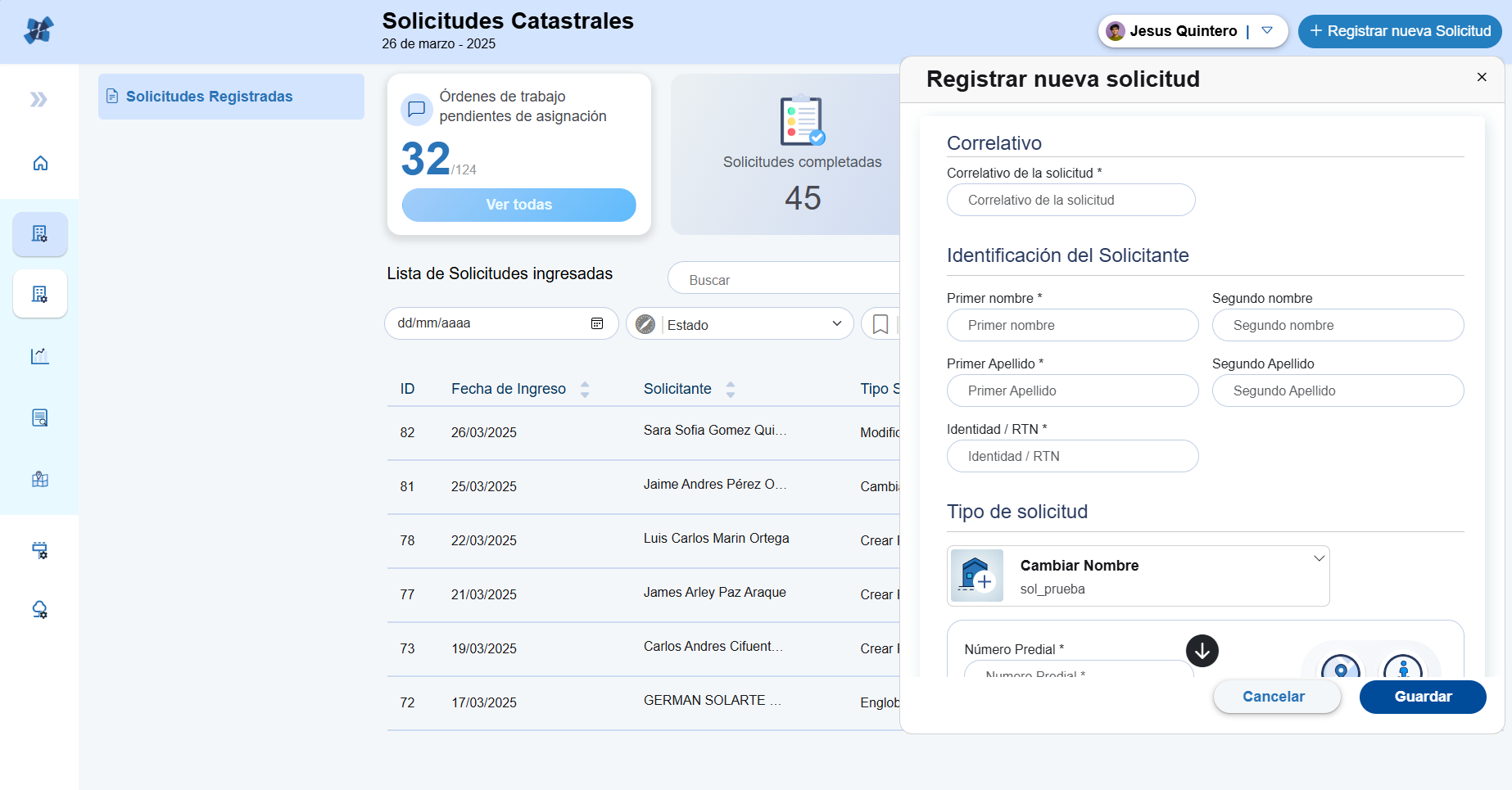Close the Registrar nueva solicitud panel
Screen dimensions: 1512x790
pos(1481,77)
